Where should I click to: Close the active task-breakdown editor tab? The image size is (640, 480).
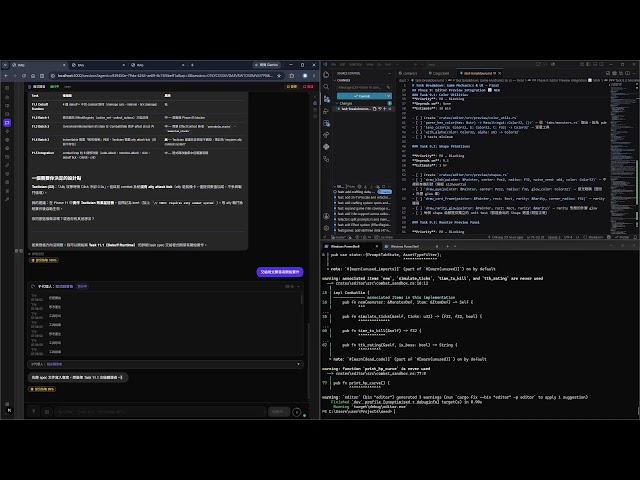(x=500, y=73)
